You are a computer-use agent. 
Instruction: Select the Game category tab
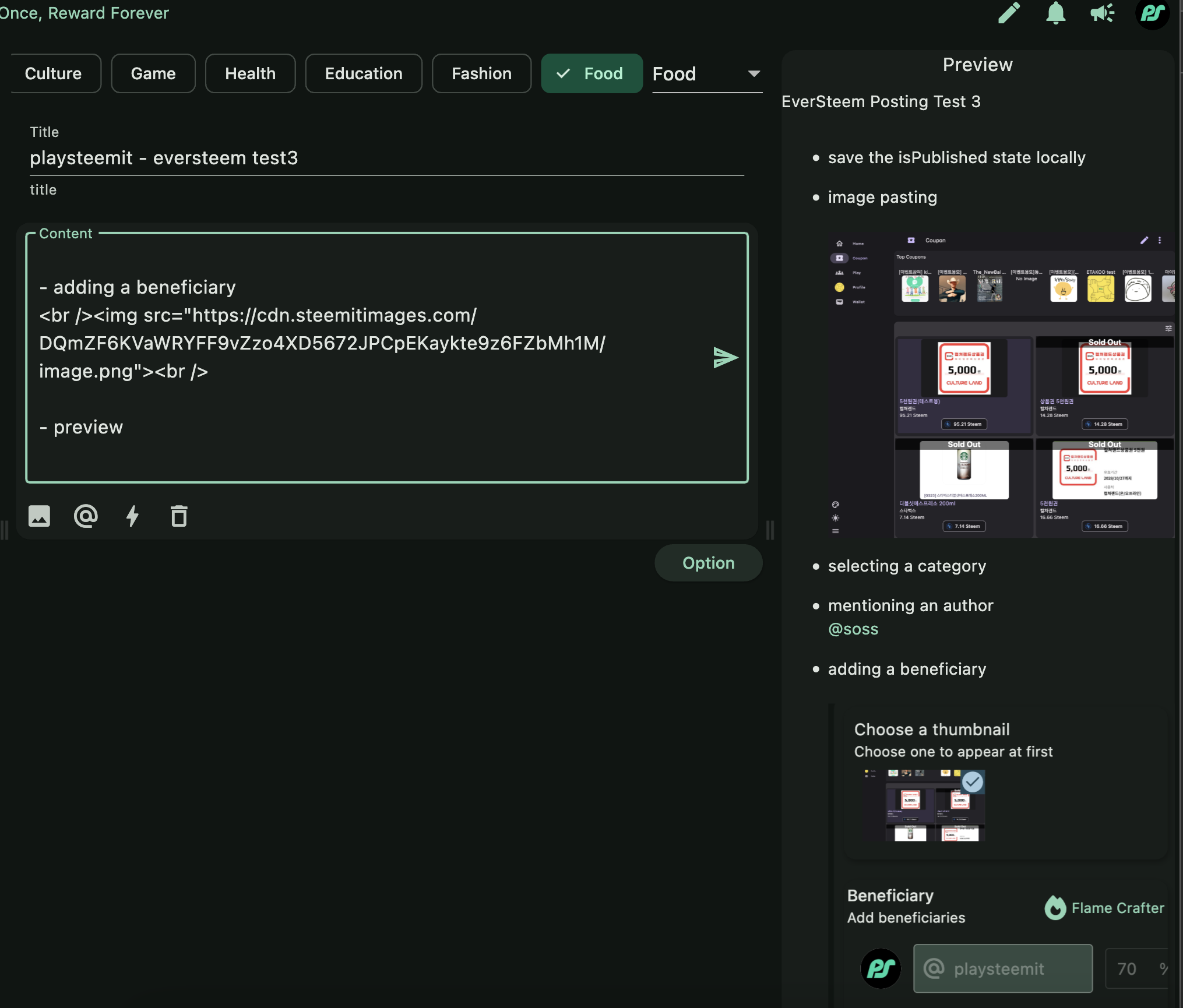pyautogui.click(x=153, y=73)
